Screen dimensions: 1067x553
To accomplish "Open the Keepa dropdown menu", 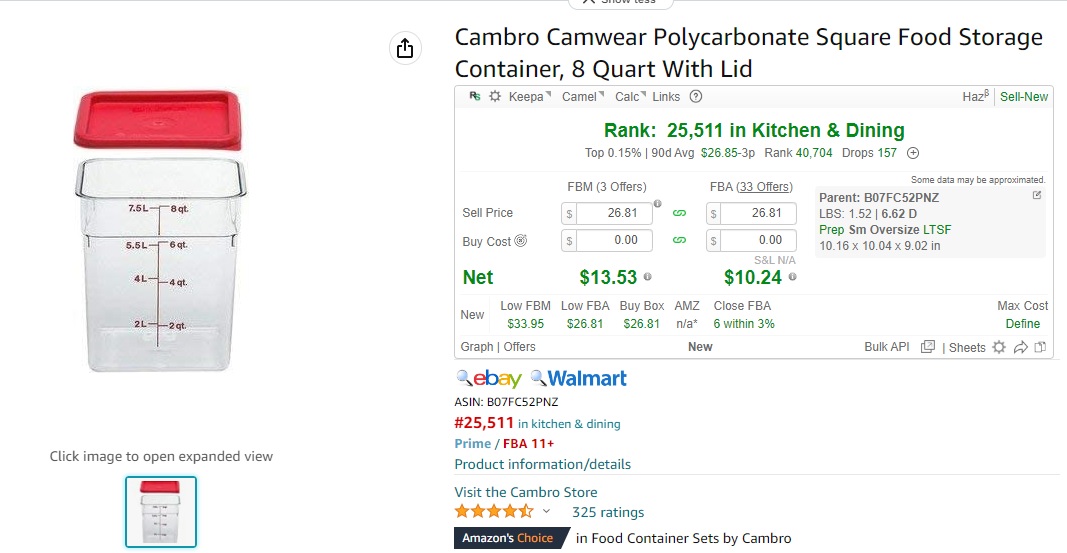I will coord(529,97).
